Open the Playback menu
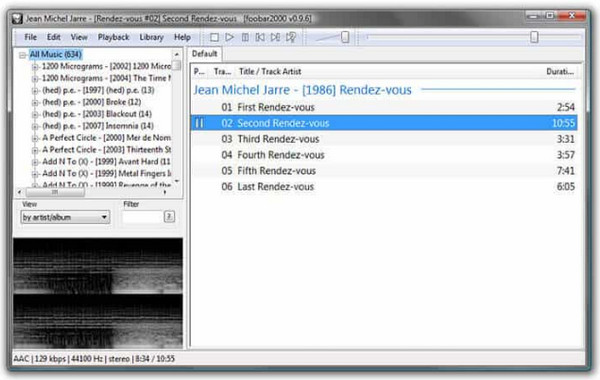600x380 pixels. 114,37
